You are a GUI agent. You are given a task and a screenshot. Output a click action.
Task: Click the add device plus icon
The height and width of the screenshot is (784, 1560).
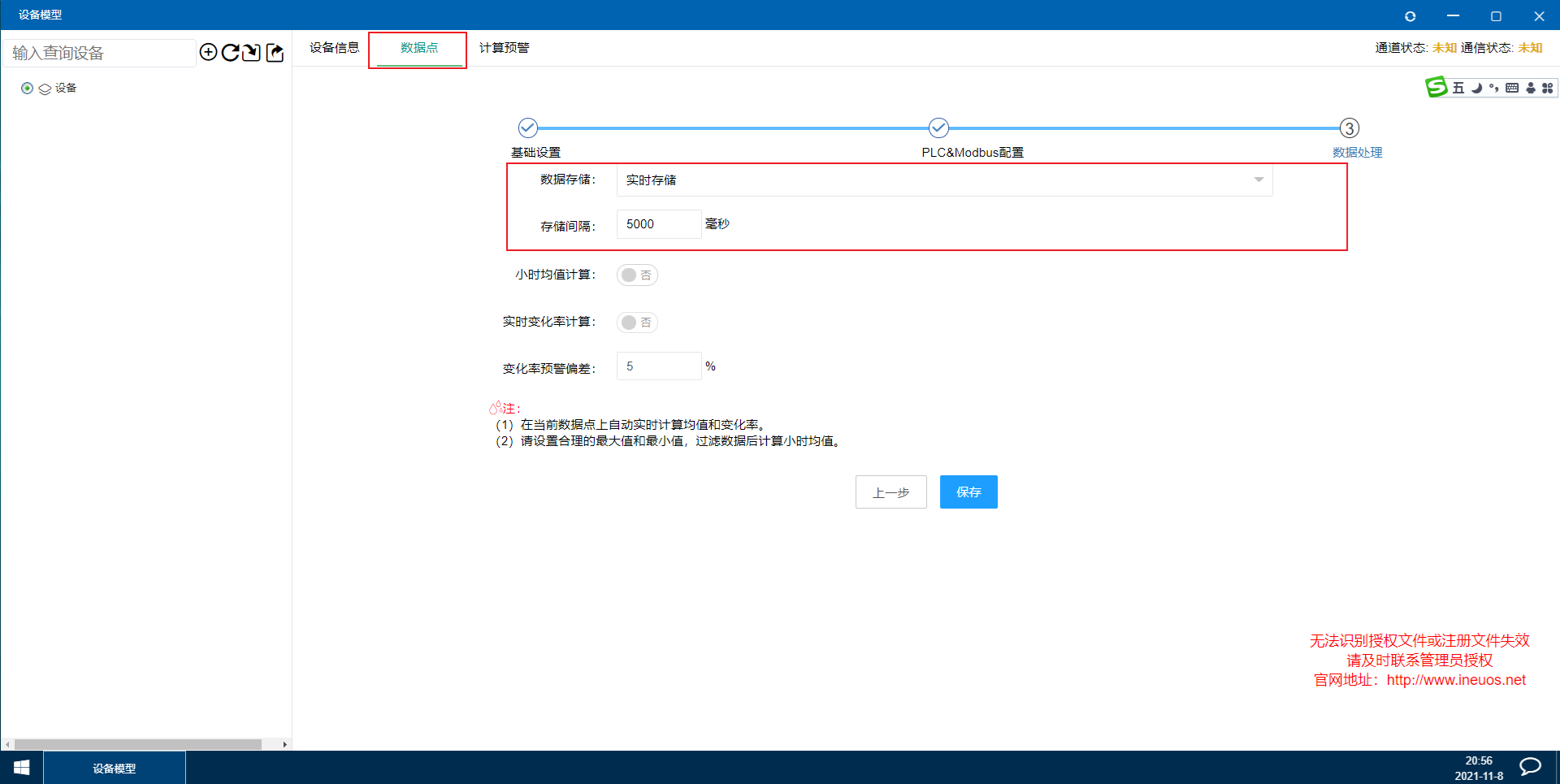point(208,53)
